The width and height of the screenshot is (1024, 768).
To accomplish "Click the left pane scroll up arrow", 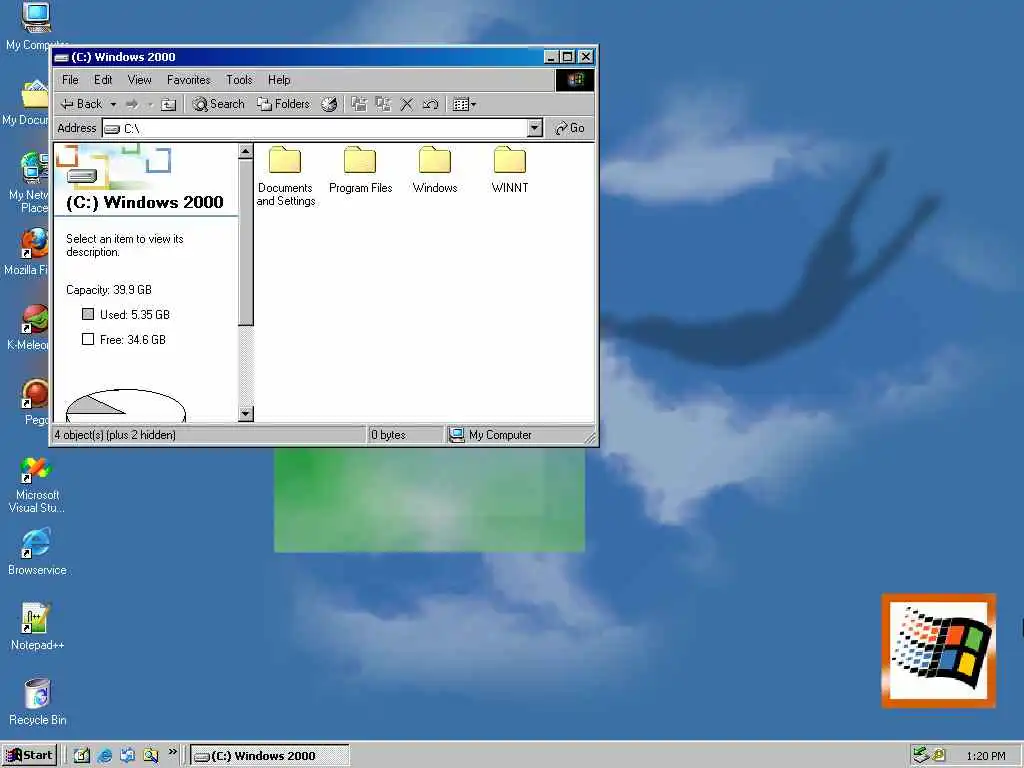I will pos(246,152).
